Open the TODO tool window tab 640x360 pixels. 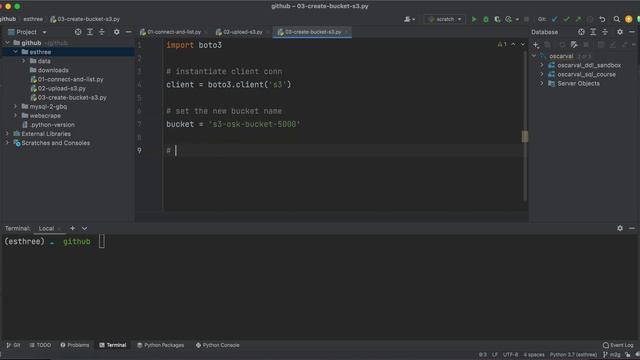(40, 345)
